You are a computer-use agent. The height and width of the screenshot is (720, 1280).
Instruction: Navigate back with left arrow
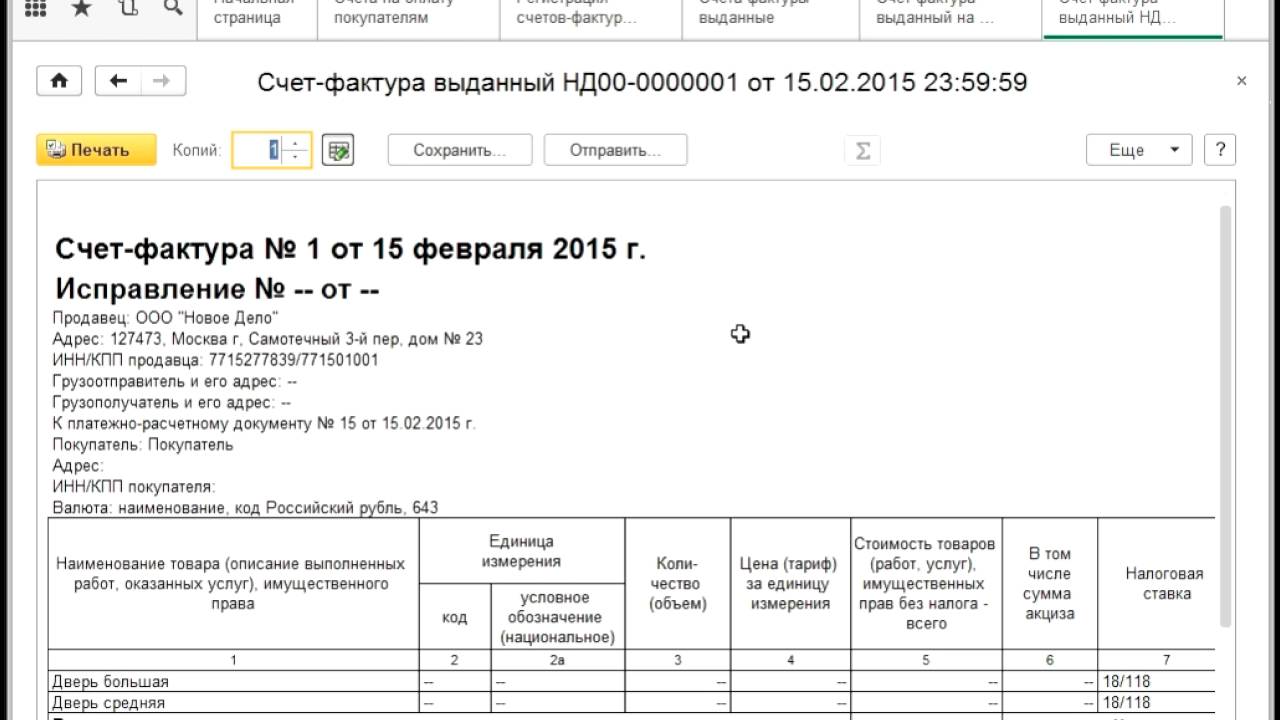click(118, 82)
